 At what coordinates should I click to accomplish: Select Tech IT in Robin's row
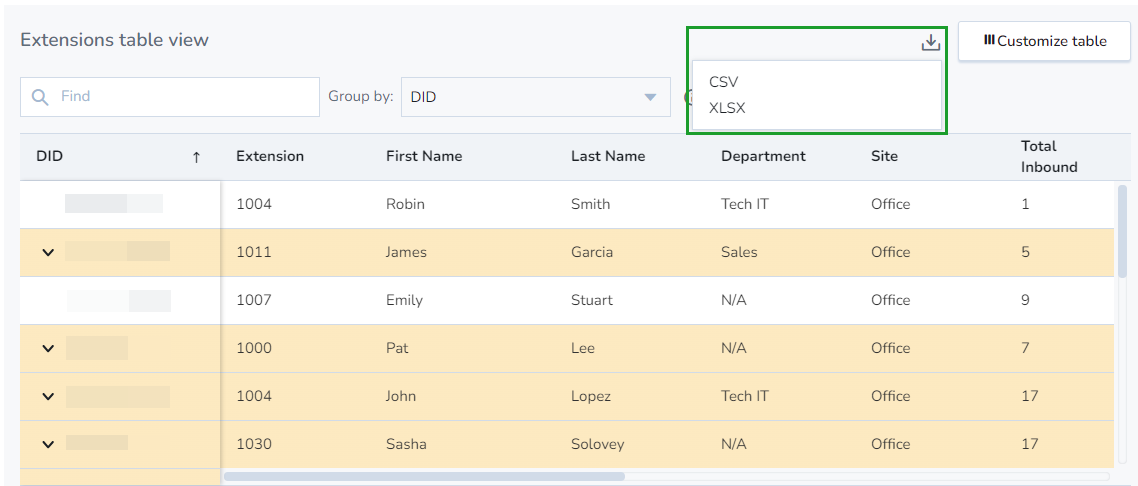tap(745, 205)
